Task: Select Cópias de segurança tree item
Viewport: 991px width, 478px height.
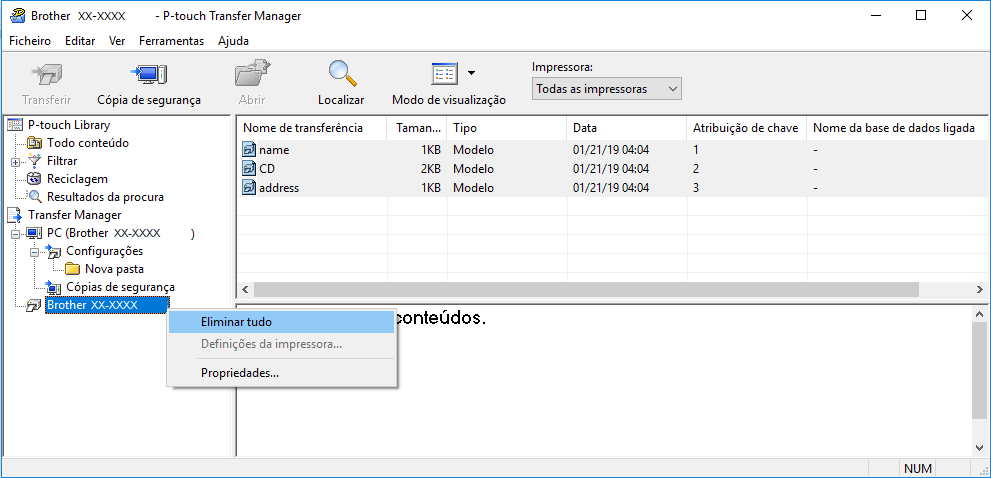Action: 120,287
